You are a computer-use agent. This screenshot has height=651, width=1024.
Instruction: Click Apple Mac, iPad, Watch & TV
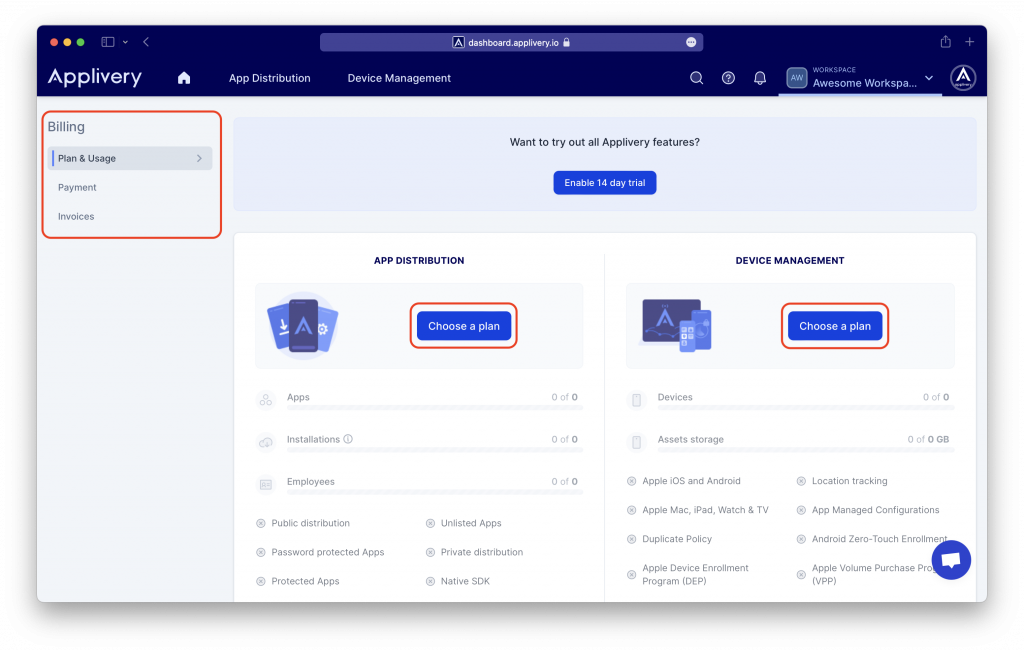pos(705,510)
